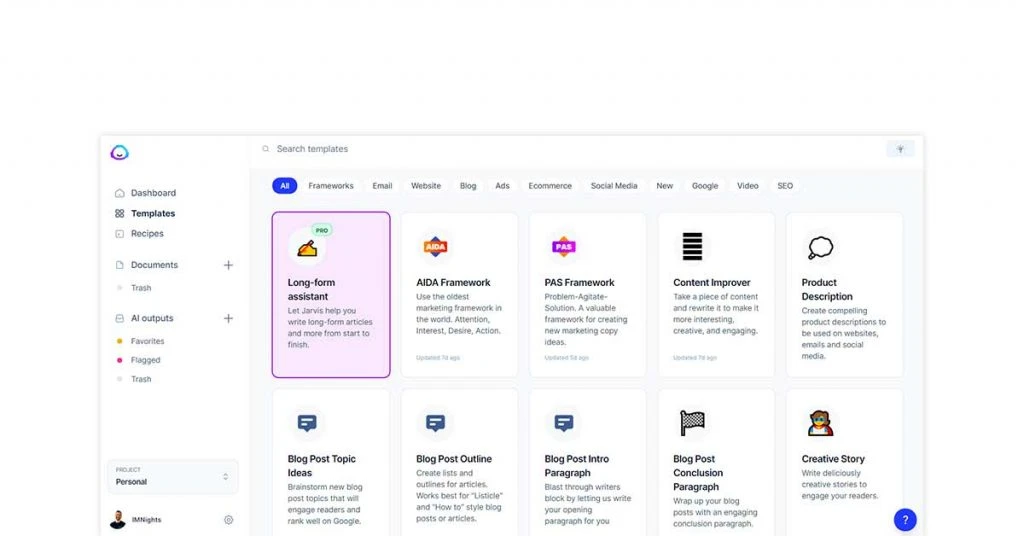
Task: Go to Dashboard in sidebar
Action: (153, 193)
